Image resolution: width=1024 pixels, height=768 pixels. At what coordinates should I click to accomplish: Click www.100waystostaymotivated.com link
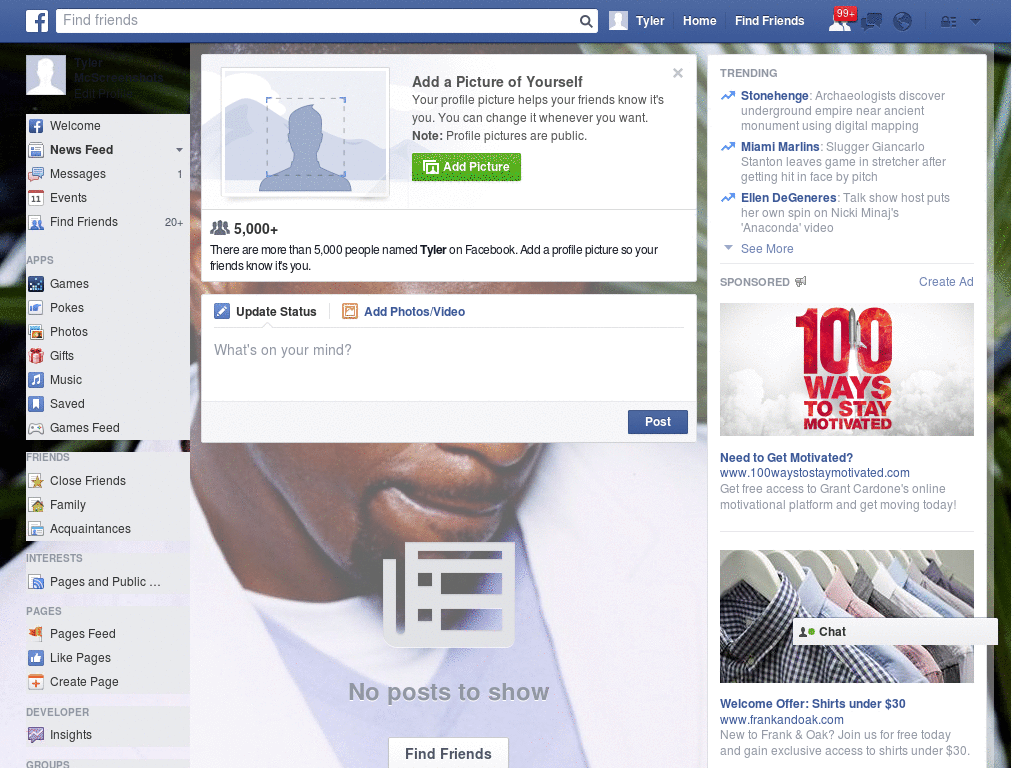[814, 473]
